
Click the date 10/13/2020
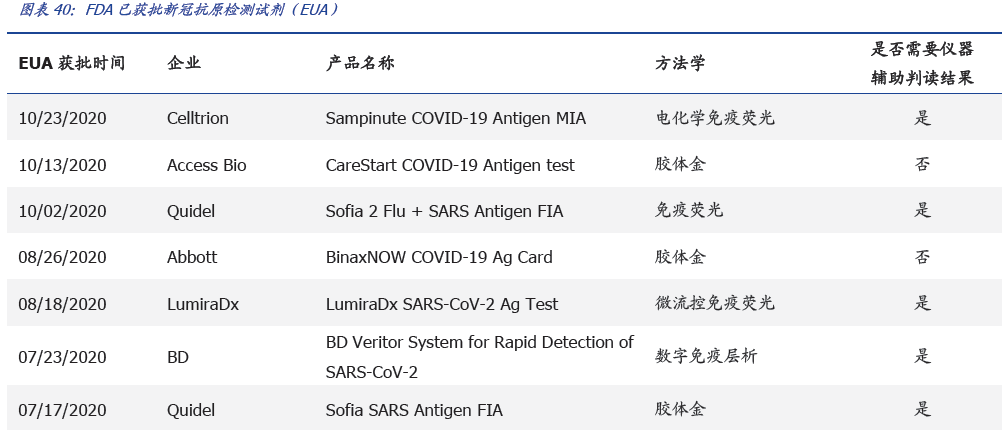(x=62, y=165)
